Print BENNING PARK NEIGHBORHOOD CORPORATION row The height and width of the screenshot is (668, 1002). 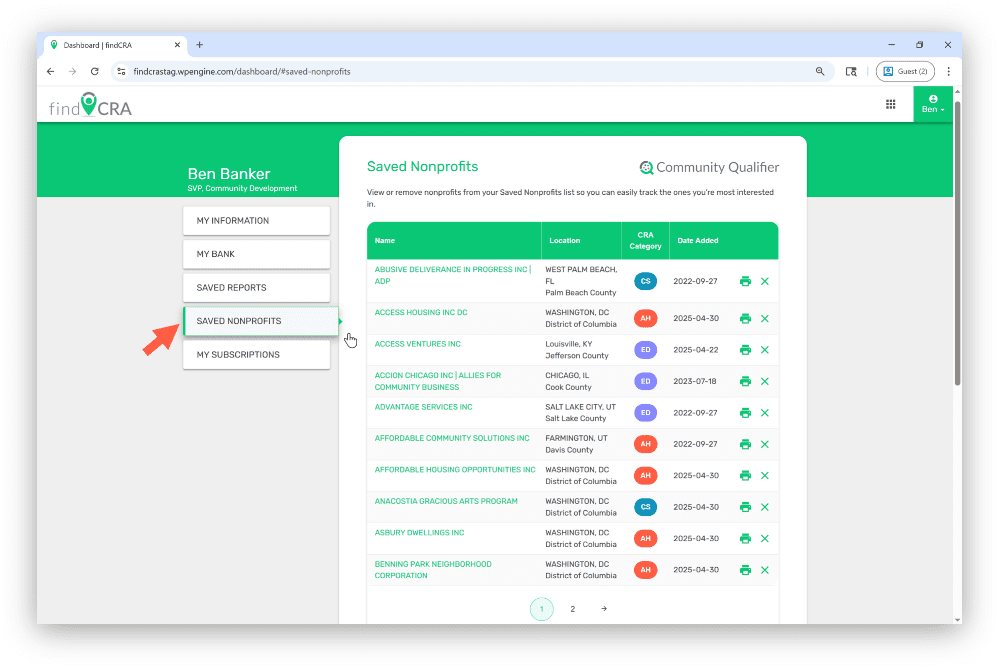coord(745,570)
